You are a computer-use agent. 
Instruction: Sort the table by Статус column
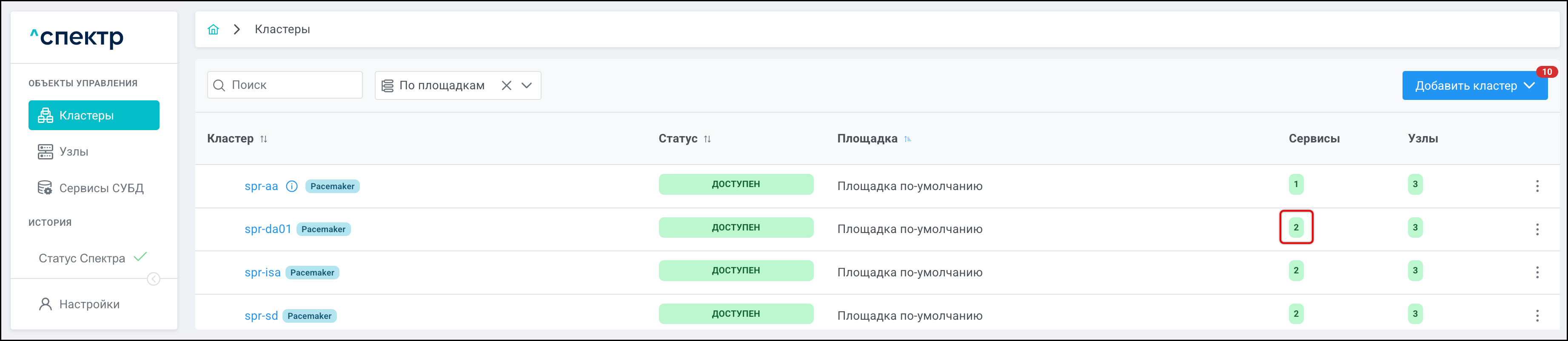pos(707,139)
